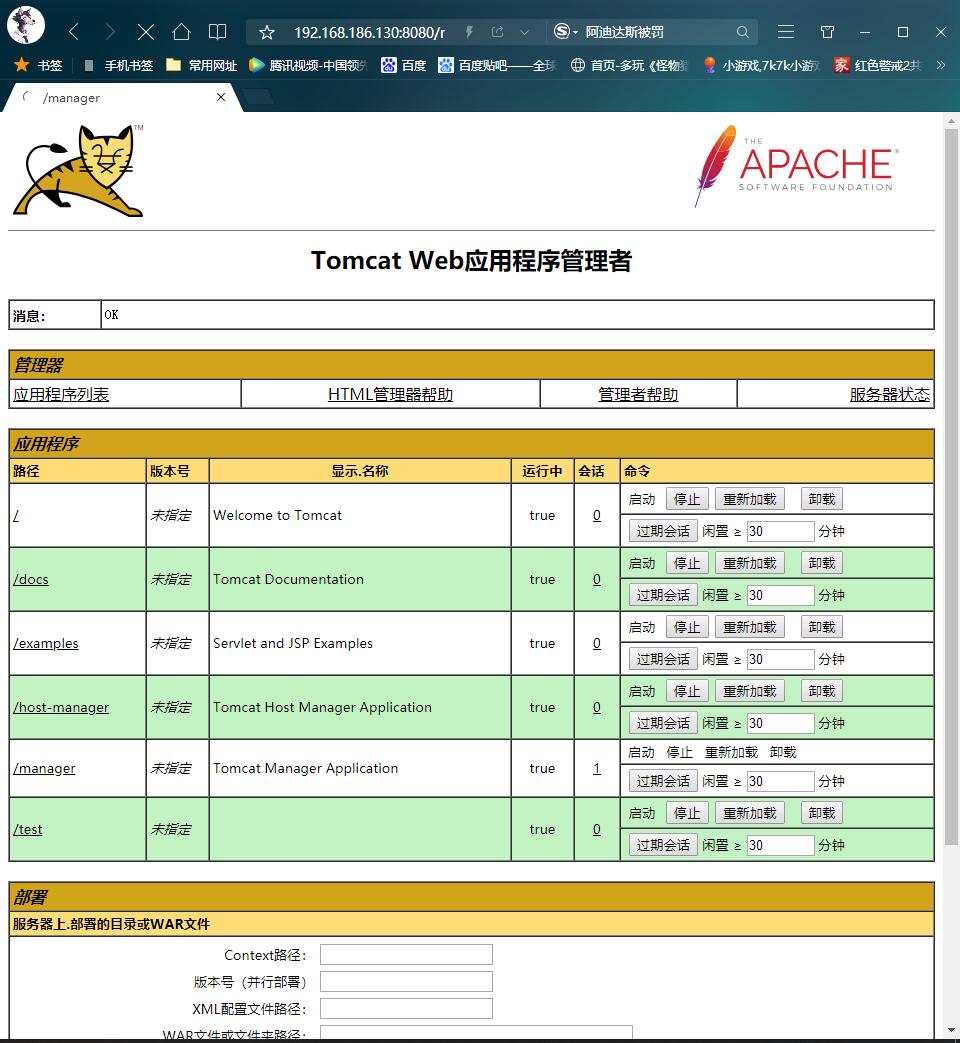Click the Context路径 input field
Screen dimensions: 960x1043
coord(406,955)
